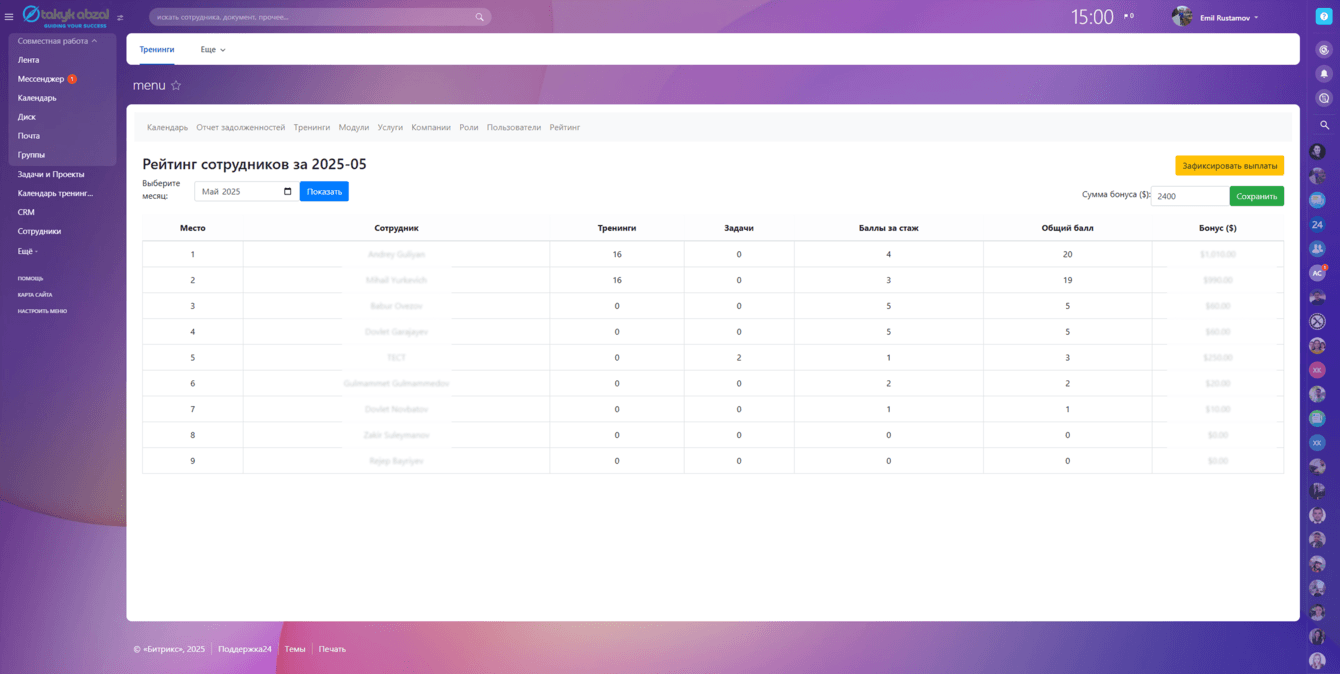
Task: Open Почта in left sidebar
Action: pos(29,136)
